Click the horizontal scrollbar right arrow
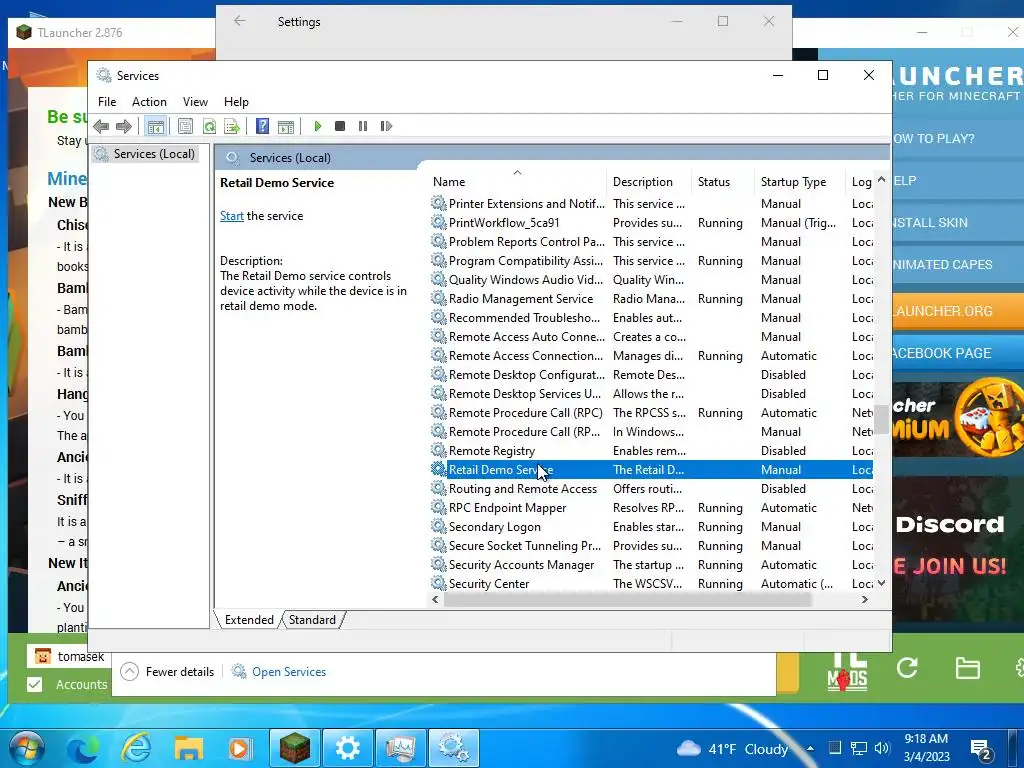The width and height of the screenshot is (1024, 768). (x=865, y=599)
